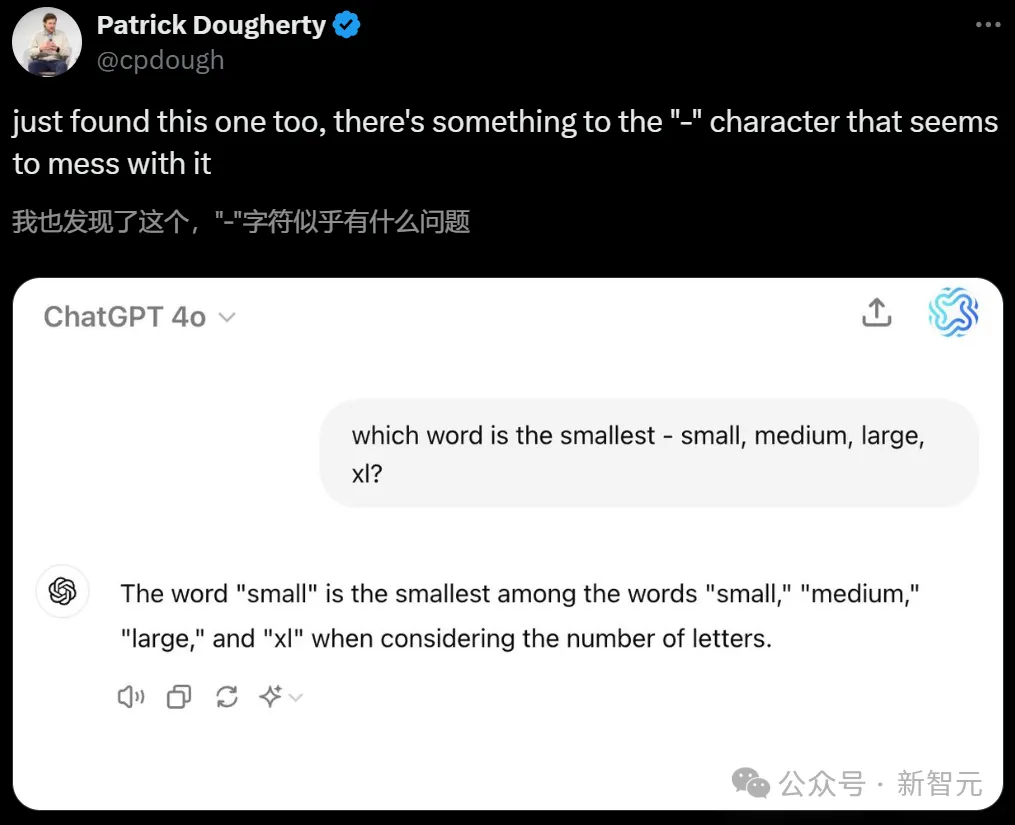The image size is (1015, 825).
Task: Click the sparkle change-model icon
Action: (x=270, y=697)
